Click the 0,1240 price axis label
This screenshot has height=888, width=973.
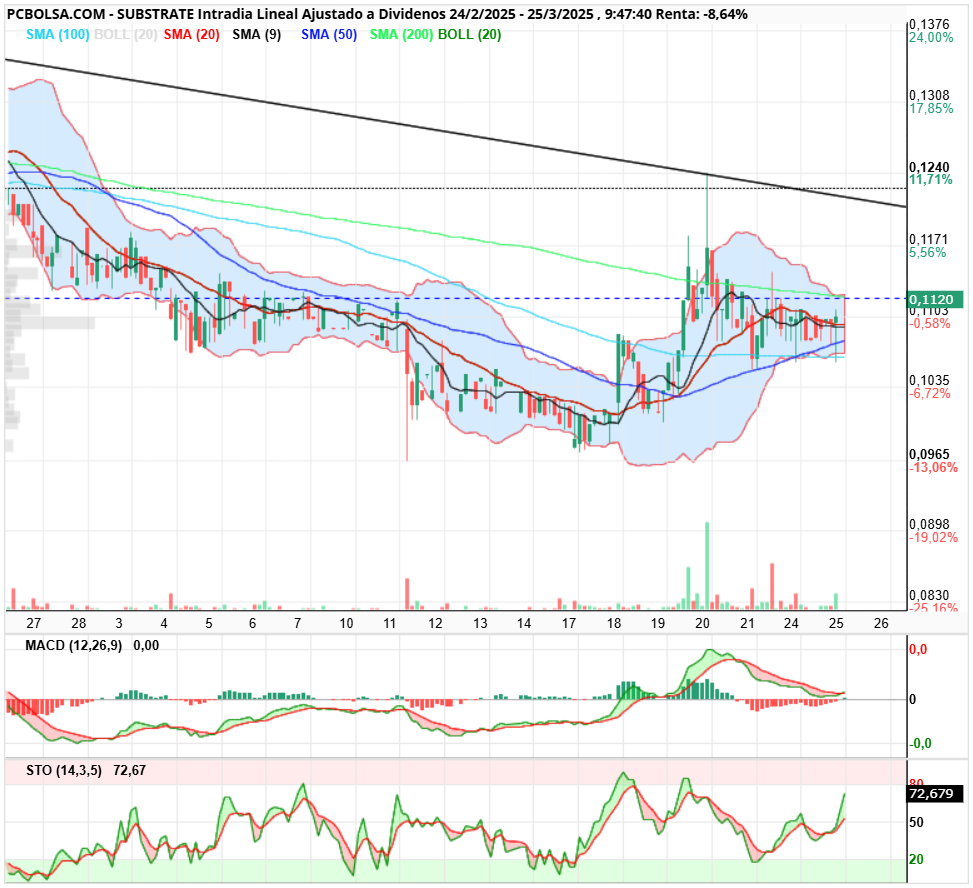[x=929, y=168]
